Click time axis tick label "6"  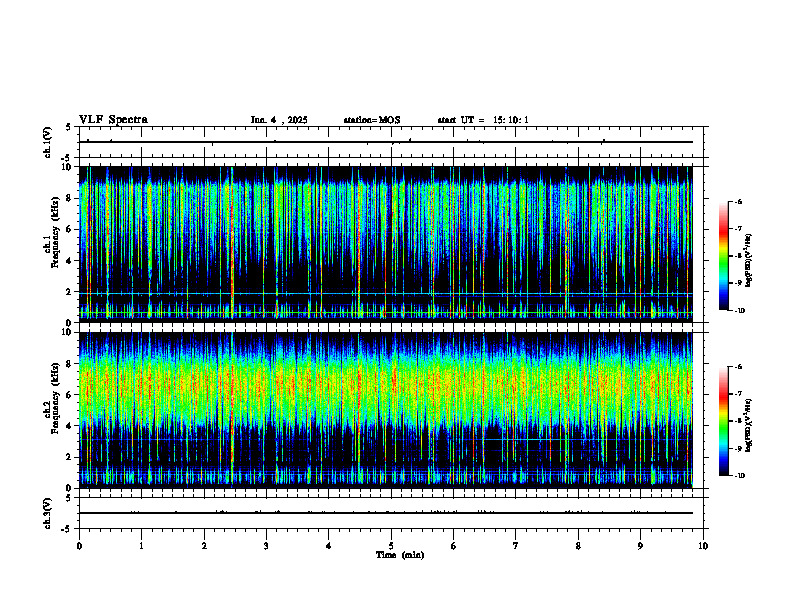click(x=454, y=546)
